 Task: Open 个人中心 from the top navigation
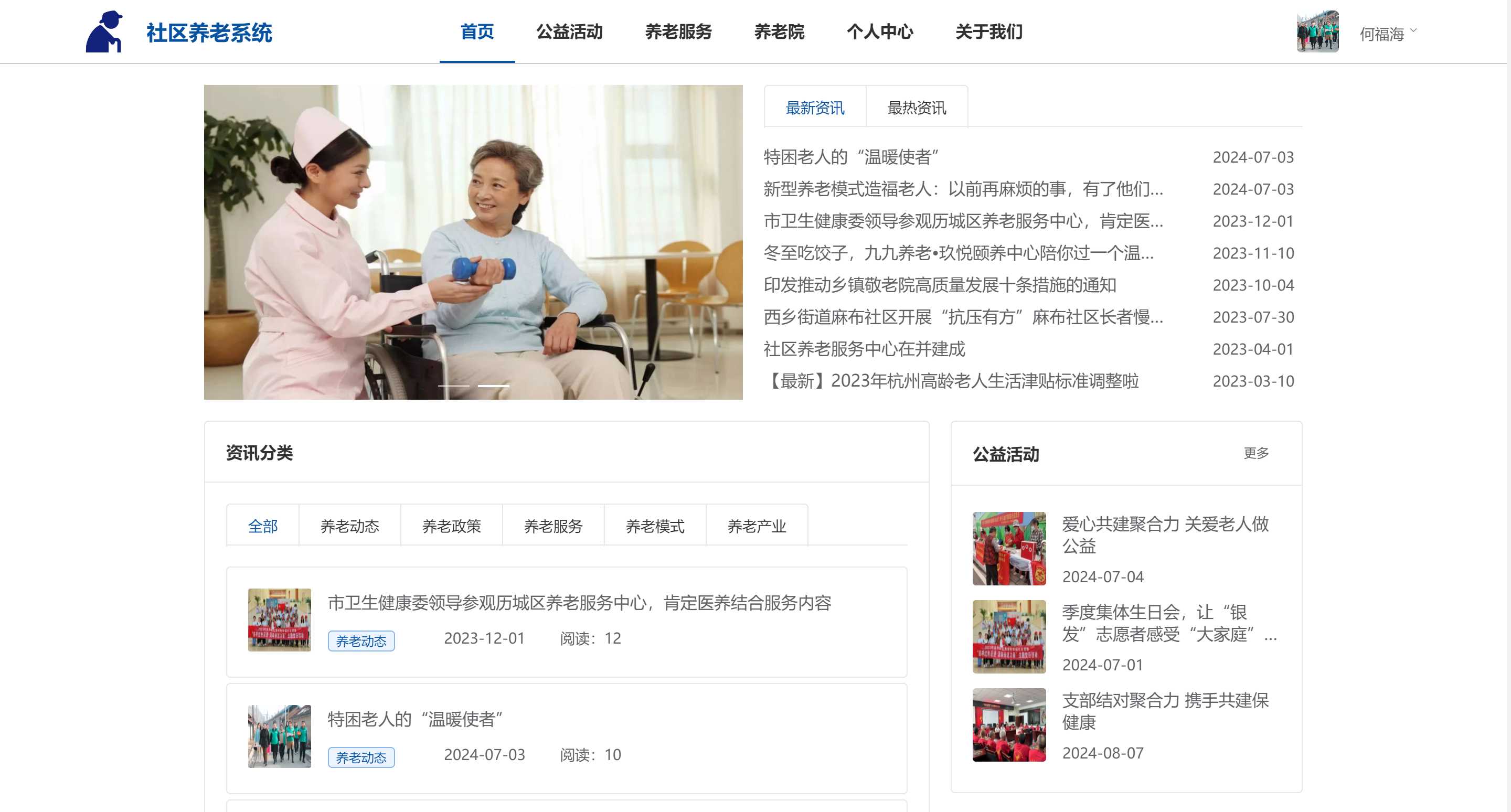879,31
